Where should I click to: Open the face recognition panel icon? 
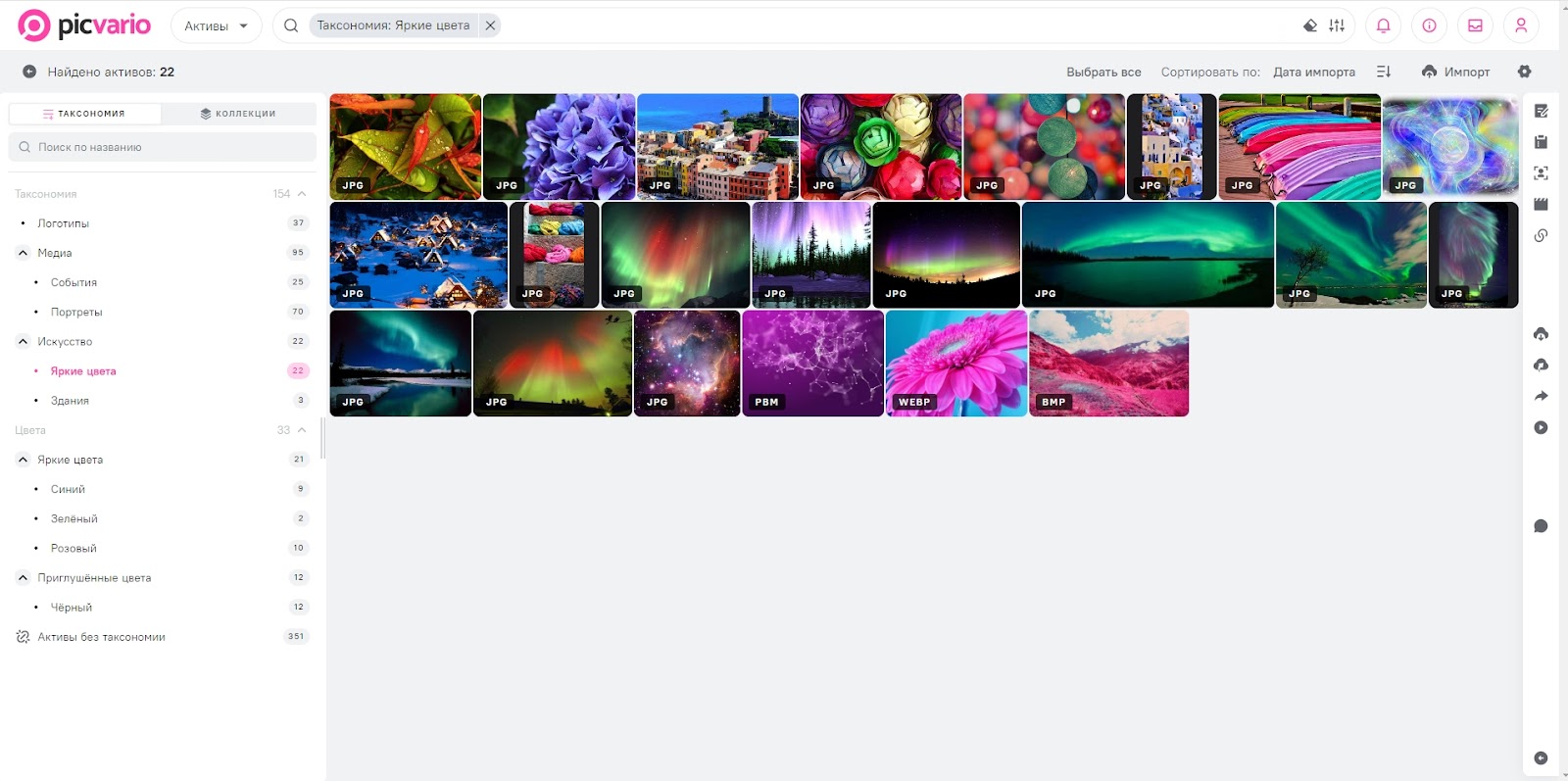pos(1541,173)
